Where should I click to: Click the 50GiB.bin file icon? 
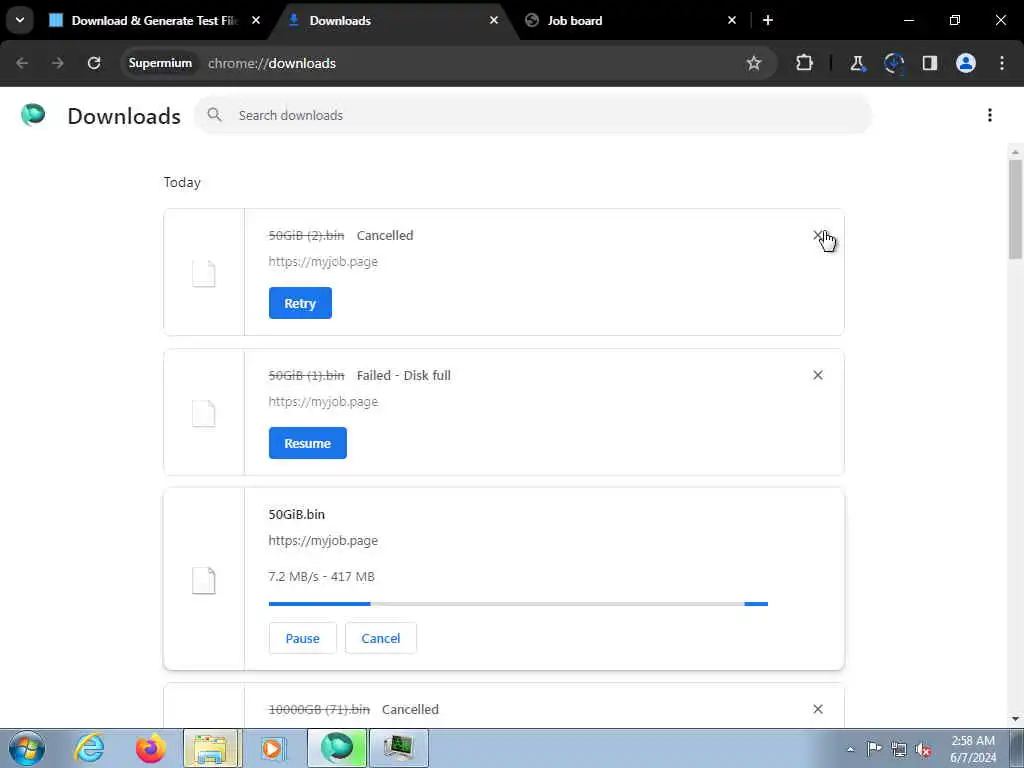point(204,581)
